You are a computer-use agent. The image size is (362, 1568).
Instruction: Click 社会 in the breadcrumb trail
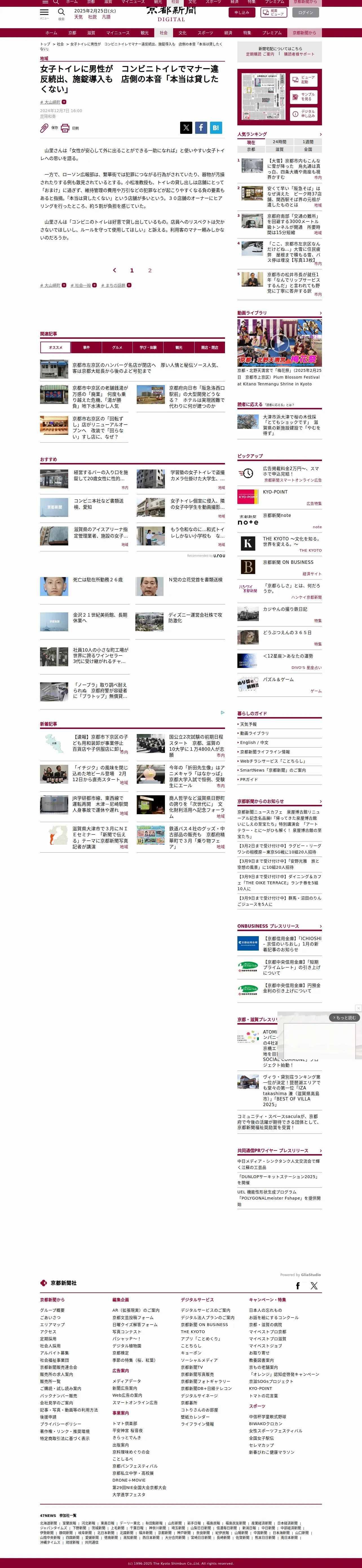click(x=60, y=44)
